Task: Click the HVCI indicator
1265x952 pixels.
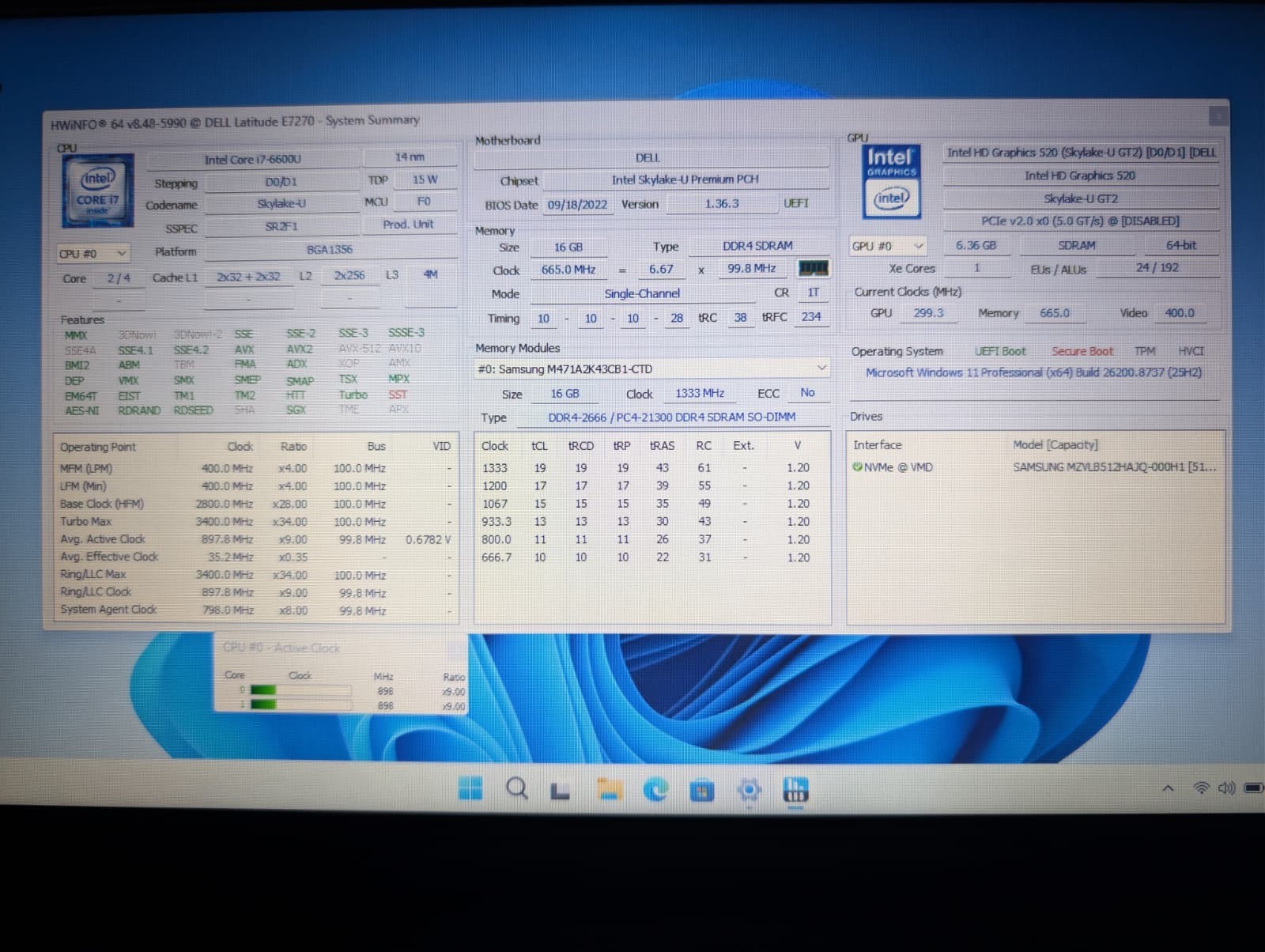Action: [x=1191, y=351]
